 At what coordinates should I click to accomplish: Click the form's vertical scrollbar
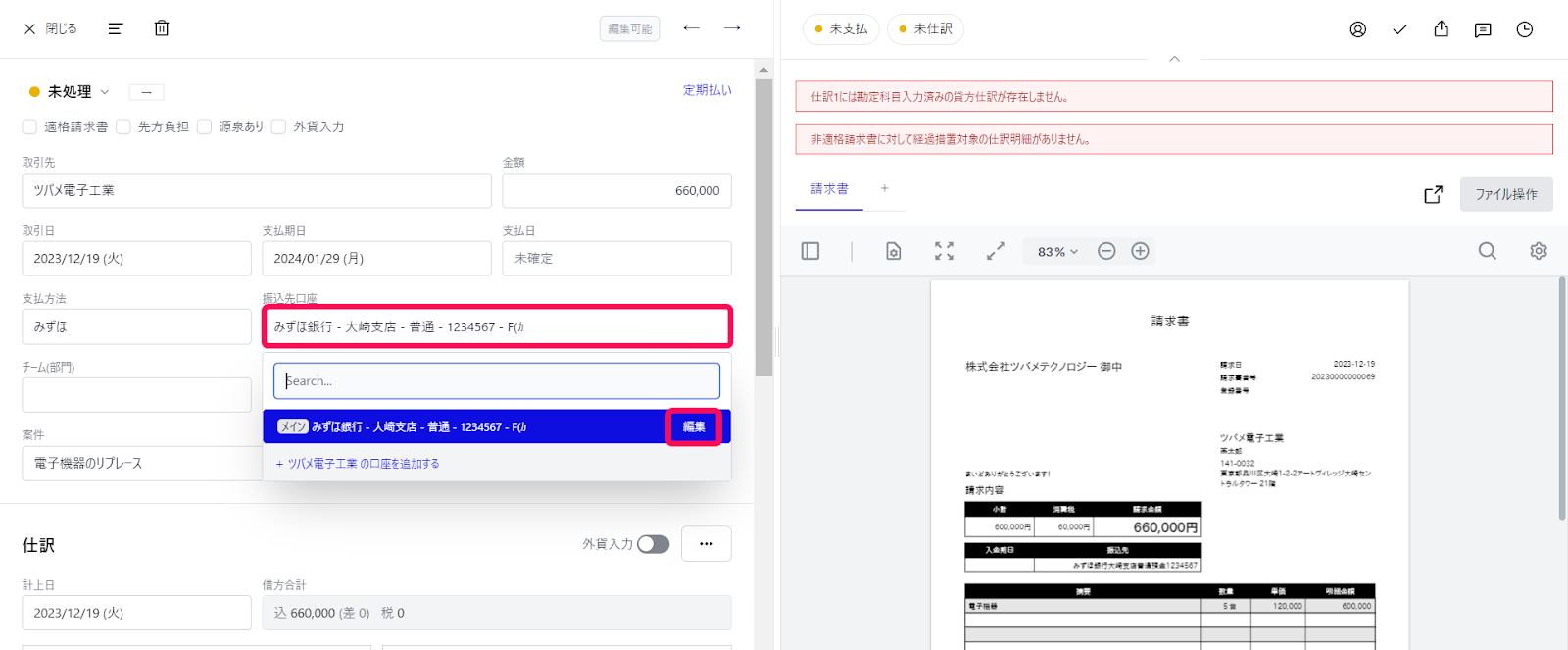[x=763, y=226]
